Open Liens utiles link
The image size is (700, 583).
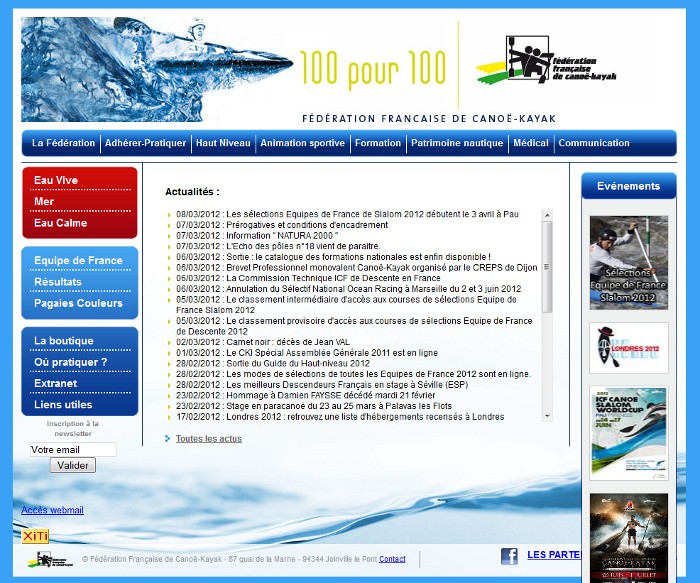[x=63, y=405]
